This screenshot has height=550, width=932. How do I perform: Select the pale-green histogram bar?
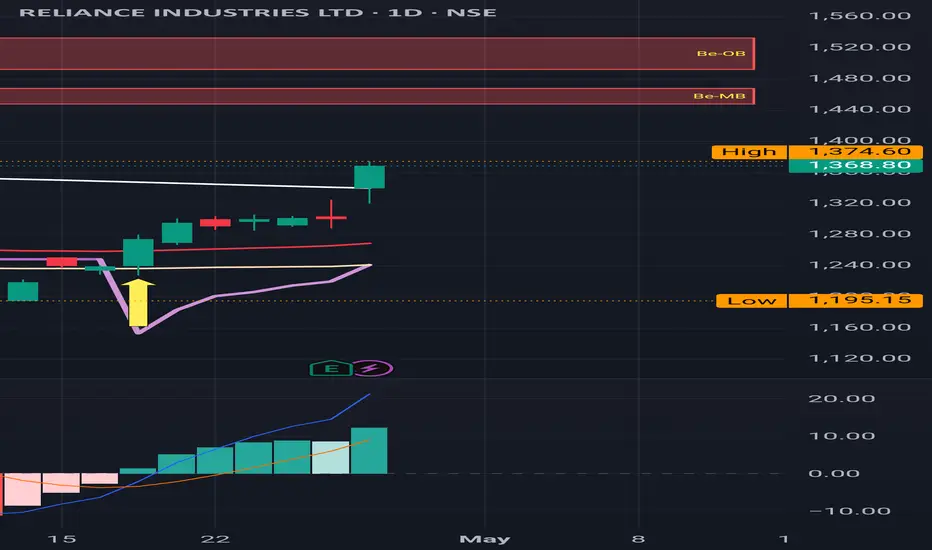tap(330, 458)
